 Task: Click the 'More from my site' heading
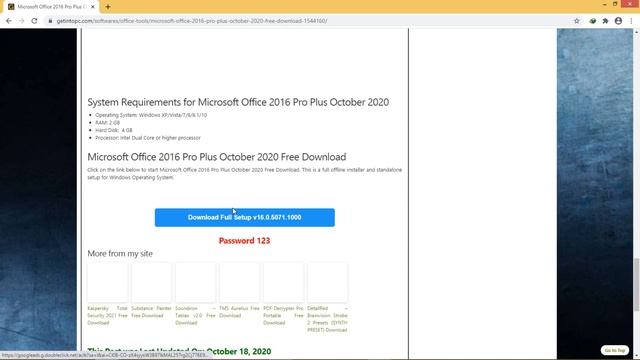point(120,253)
